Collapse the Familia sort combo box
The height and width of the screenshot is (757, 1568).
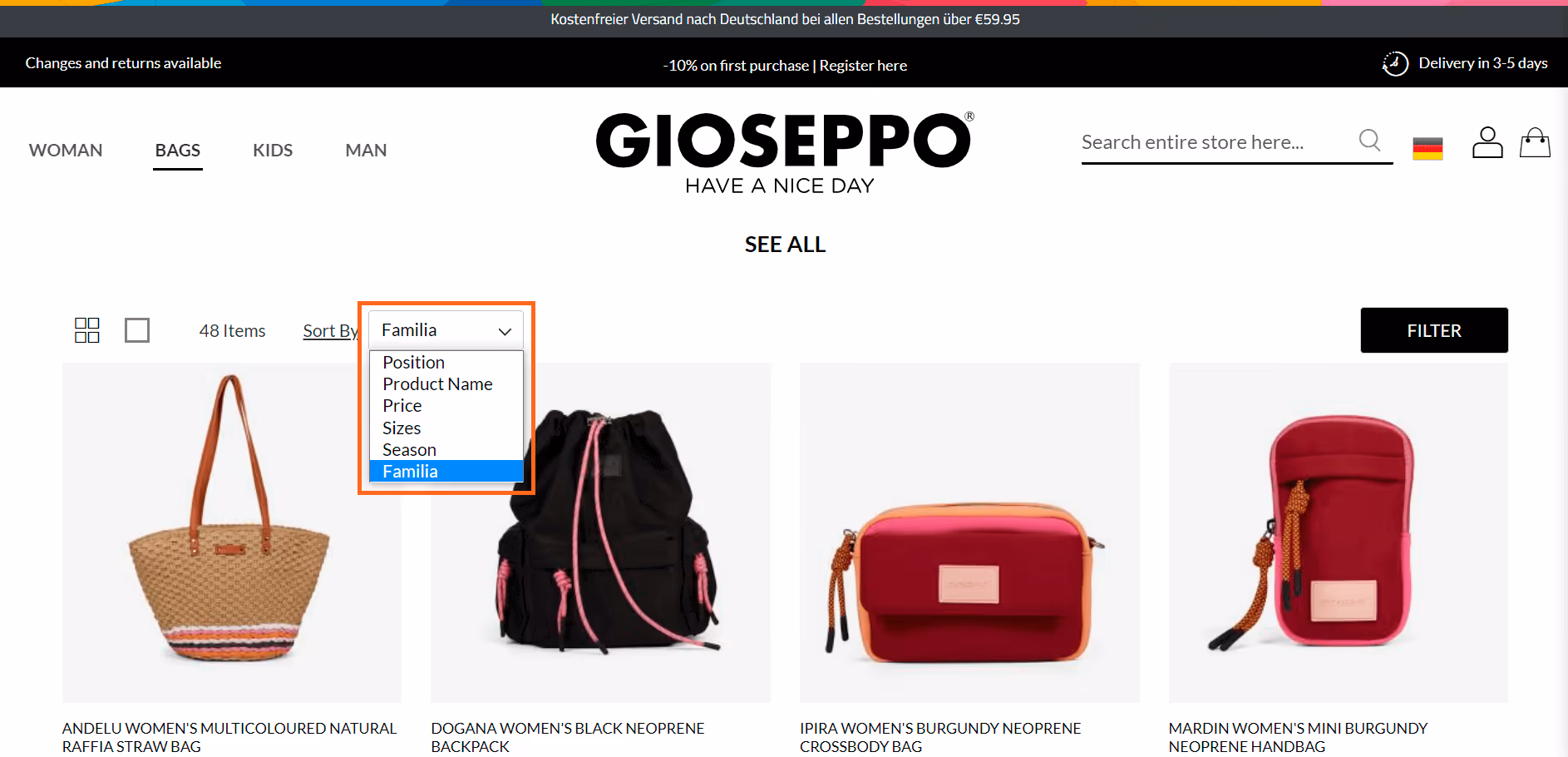coord(446,330)
